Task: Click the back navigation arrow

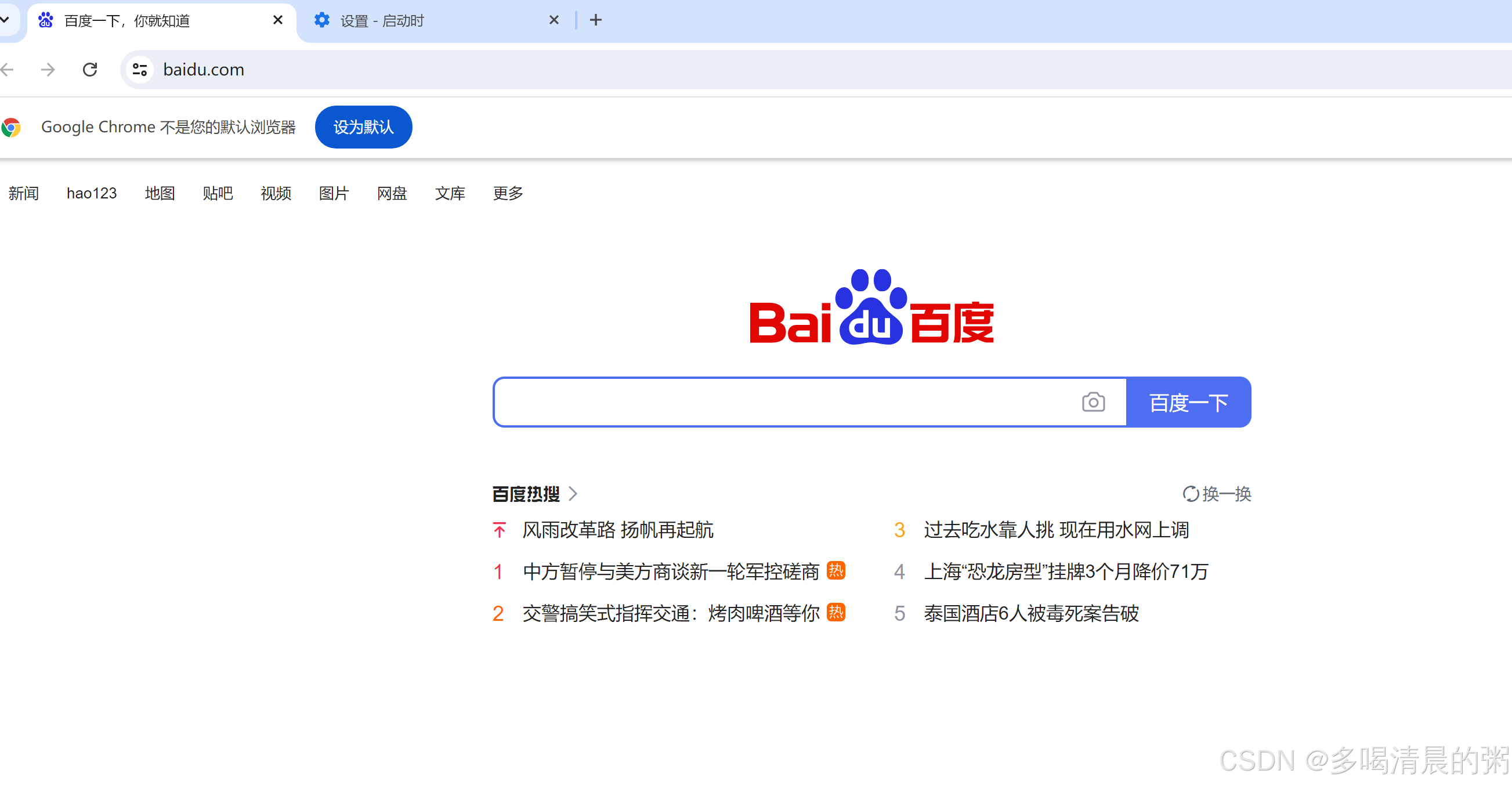Action: pyautogui.click(x=7, y=70)
